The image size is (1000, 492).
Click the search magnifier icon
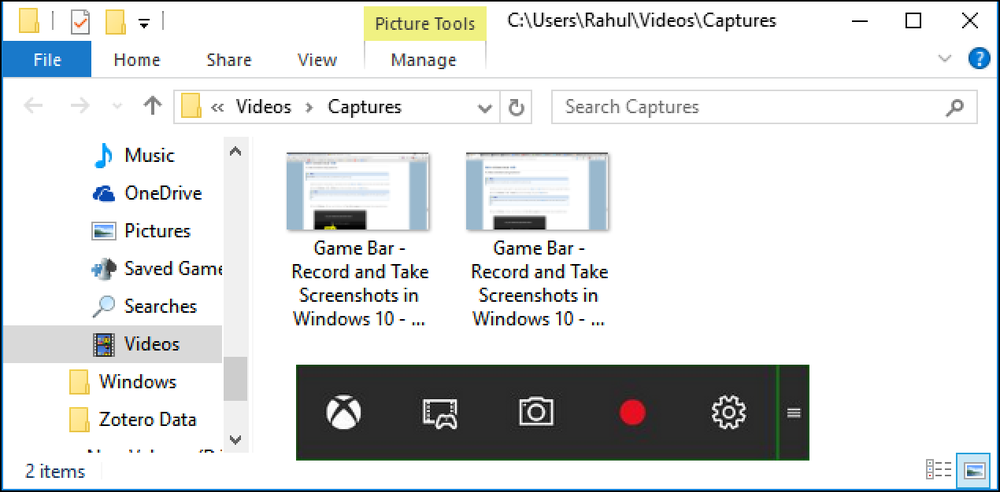(x=954, y=107)
